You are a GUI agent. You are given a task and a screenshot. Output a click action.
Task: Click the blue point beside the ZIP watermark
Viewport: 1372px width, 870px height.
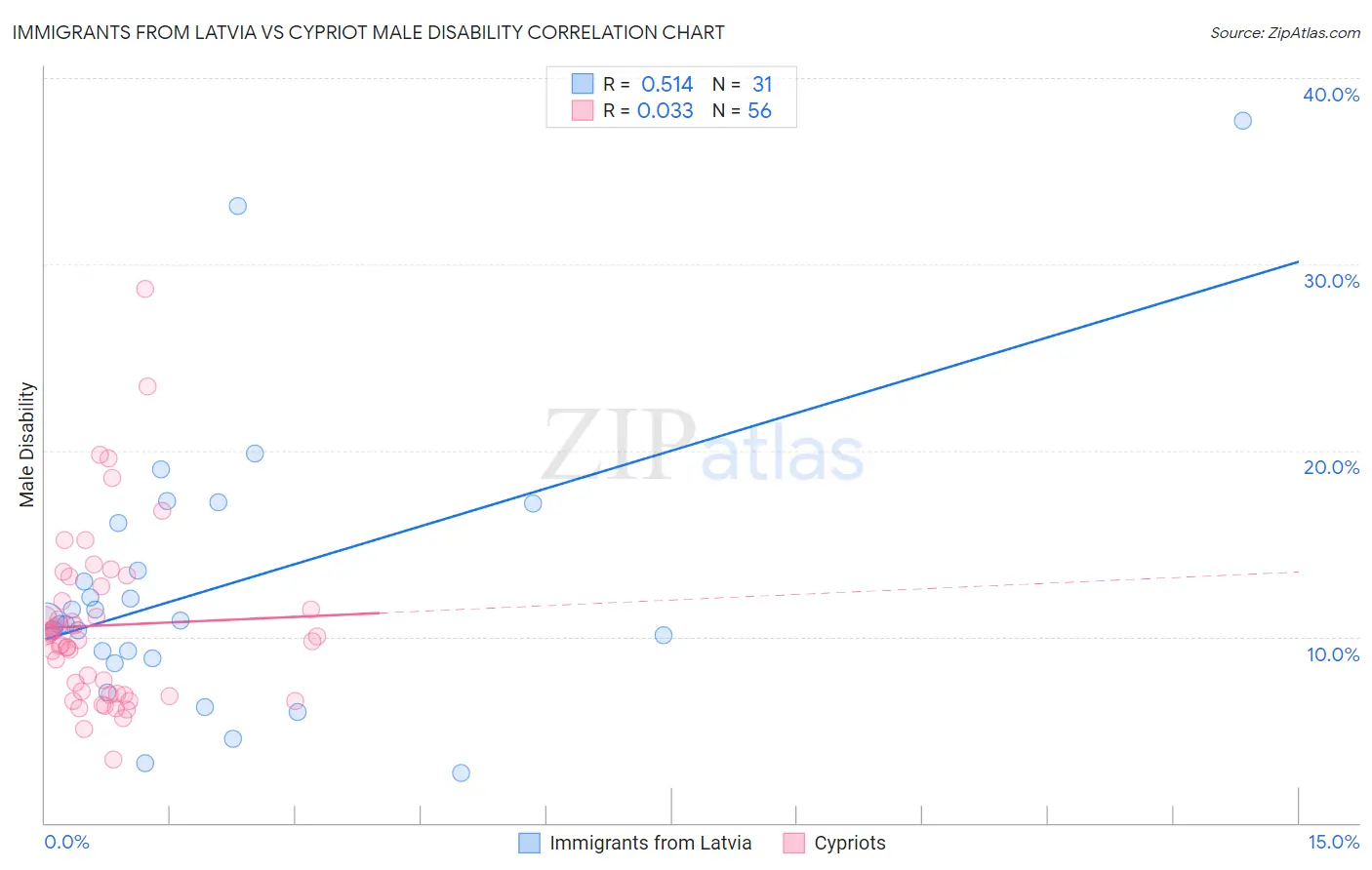[x=533, y=503]
